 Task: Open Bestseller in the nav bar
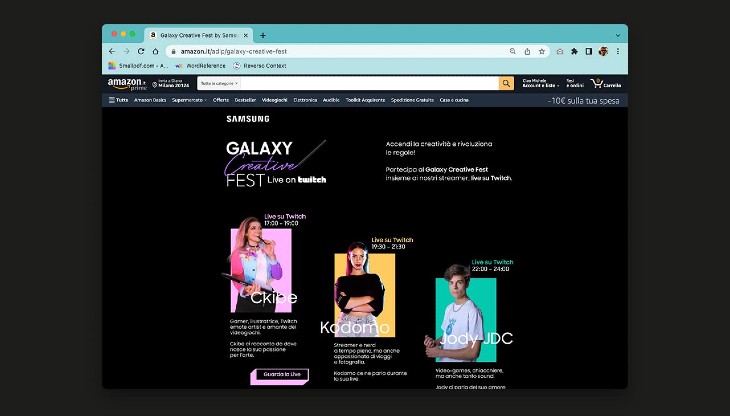245,100
